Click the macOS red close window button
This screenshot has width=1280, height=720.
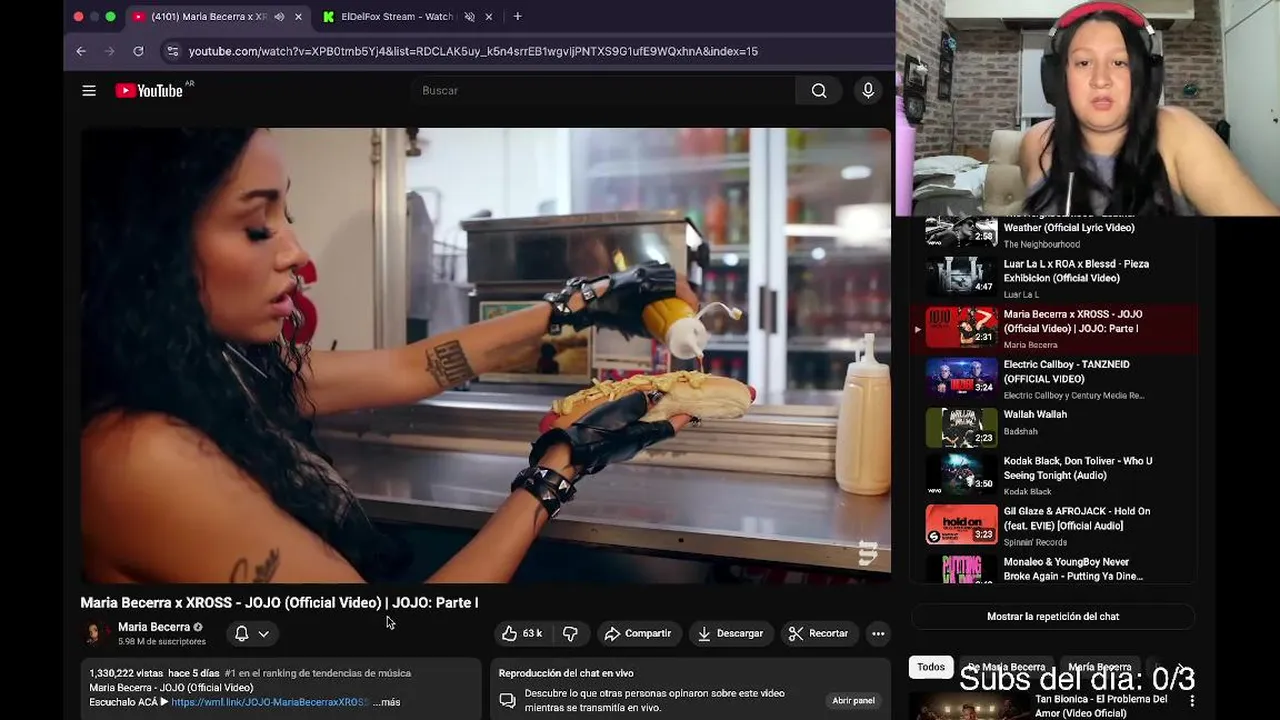[79, 17]
